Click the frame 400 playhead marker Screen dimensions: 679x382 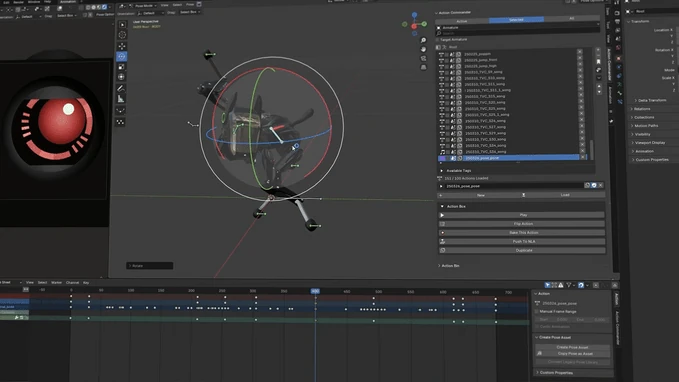tap(315, 291)
